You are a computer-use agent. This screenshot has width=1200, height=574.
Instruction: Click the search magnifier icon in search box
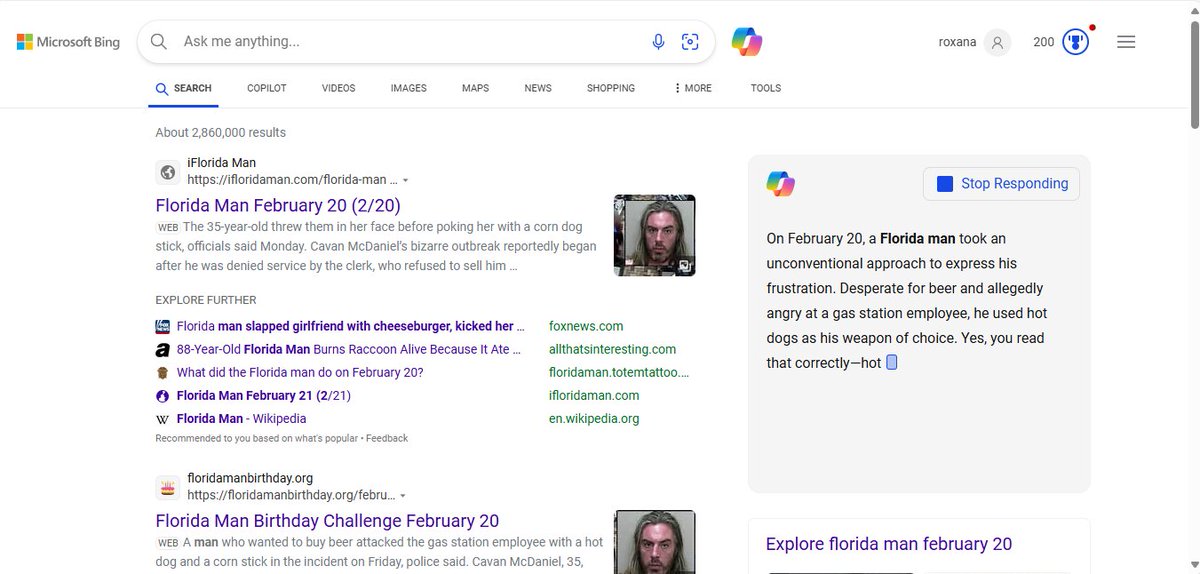pyautogui.click(x=158, y=42)
